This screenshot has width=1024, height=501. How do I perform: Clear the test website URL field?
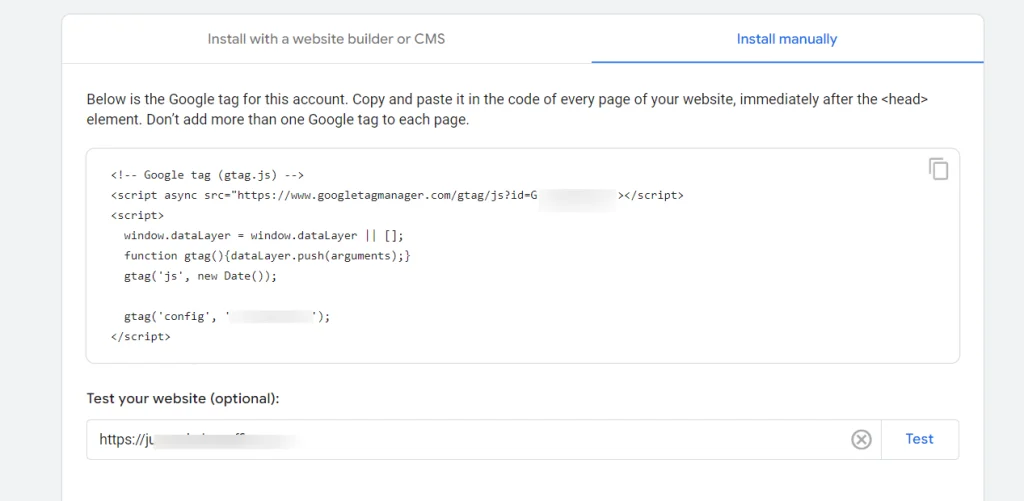(861, 440)
